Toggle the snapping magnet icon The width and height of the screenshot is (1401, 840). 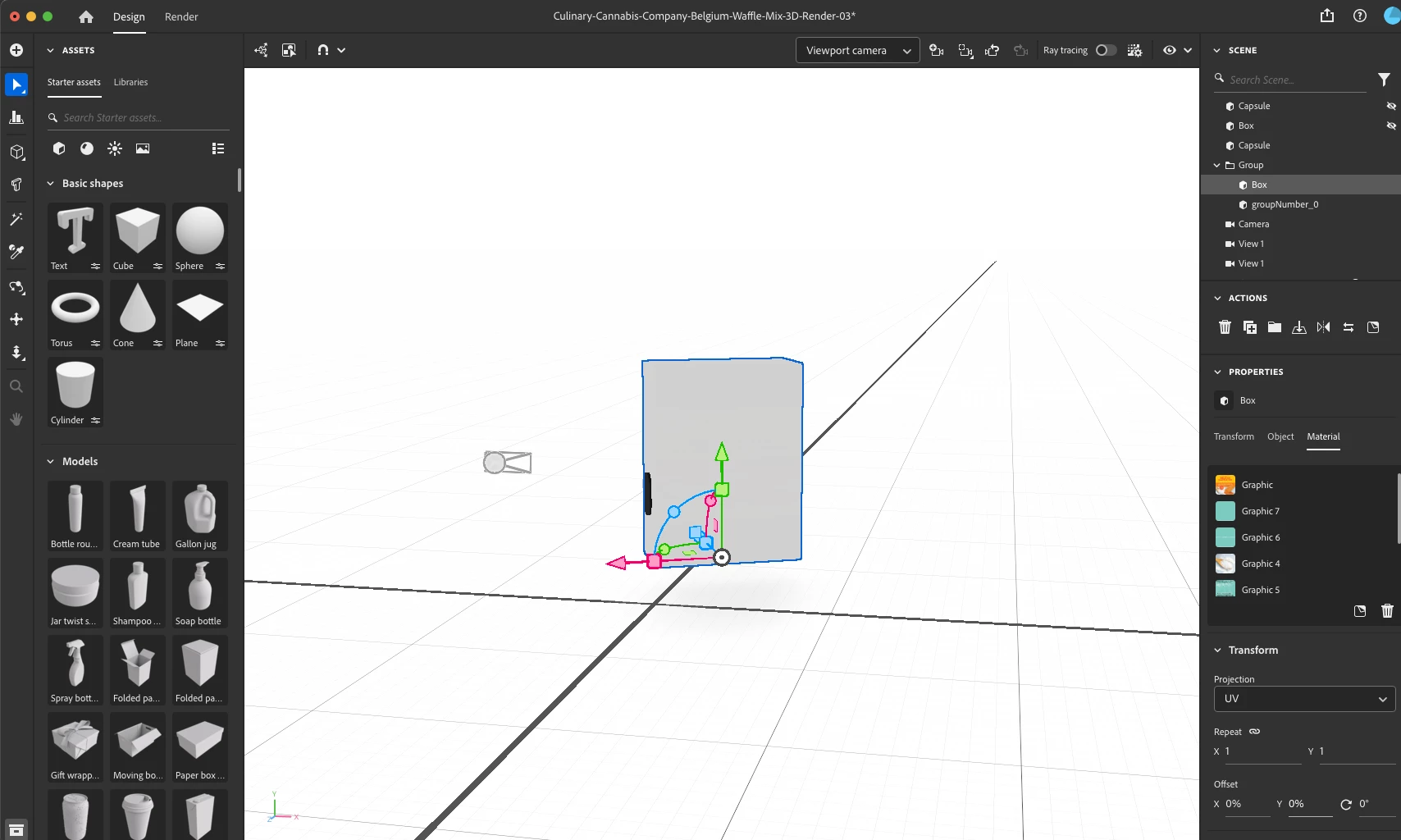click(323, 50)
